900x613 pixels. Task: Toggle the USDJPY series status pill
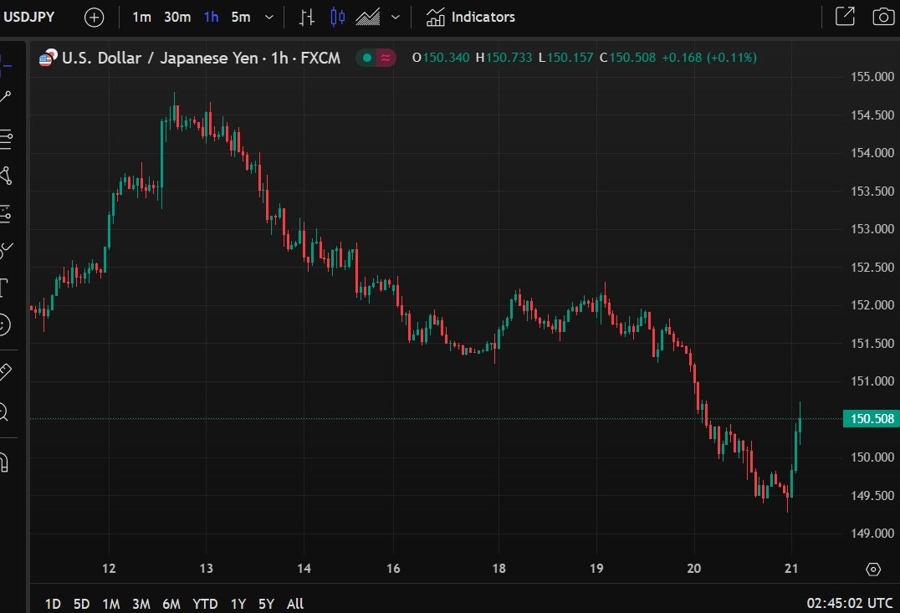(x=375, y=58)
